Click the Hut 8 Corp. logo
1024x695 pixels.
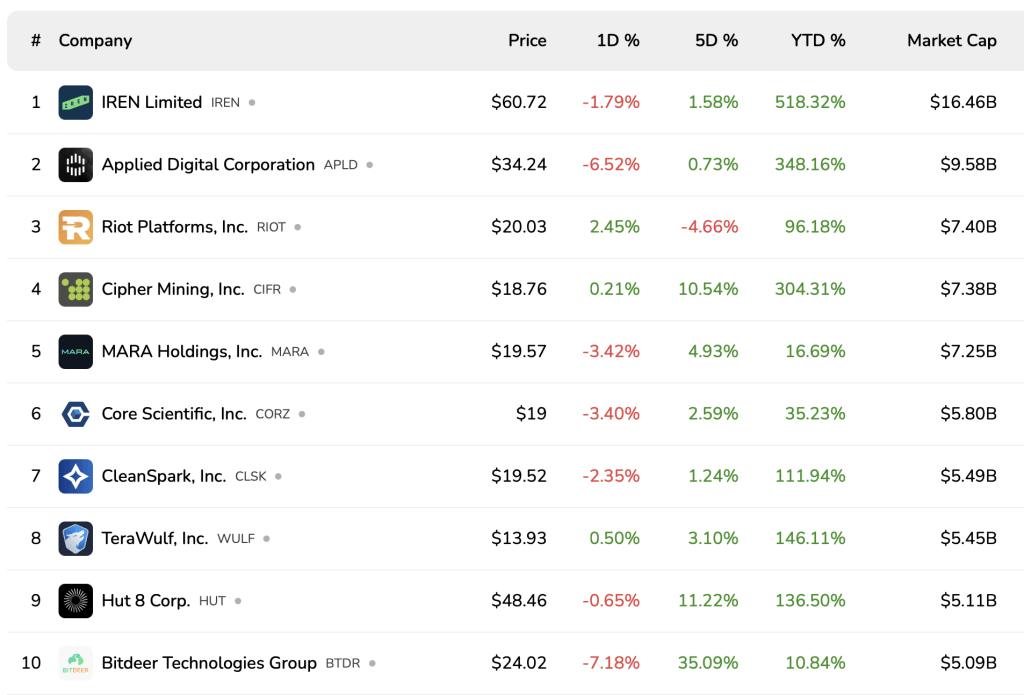coord(76,601)
